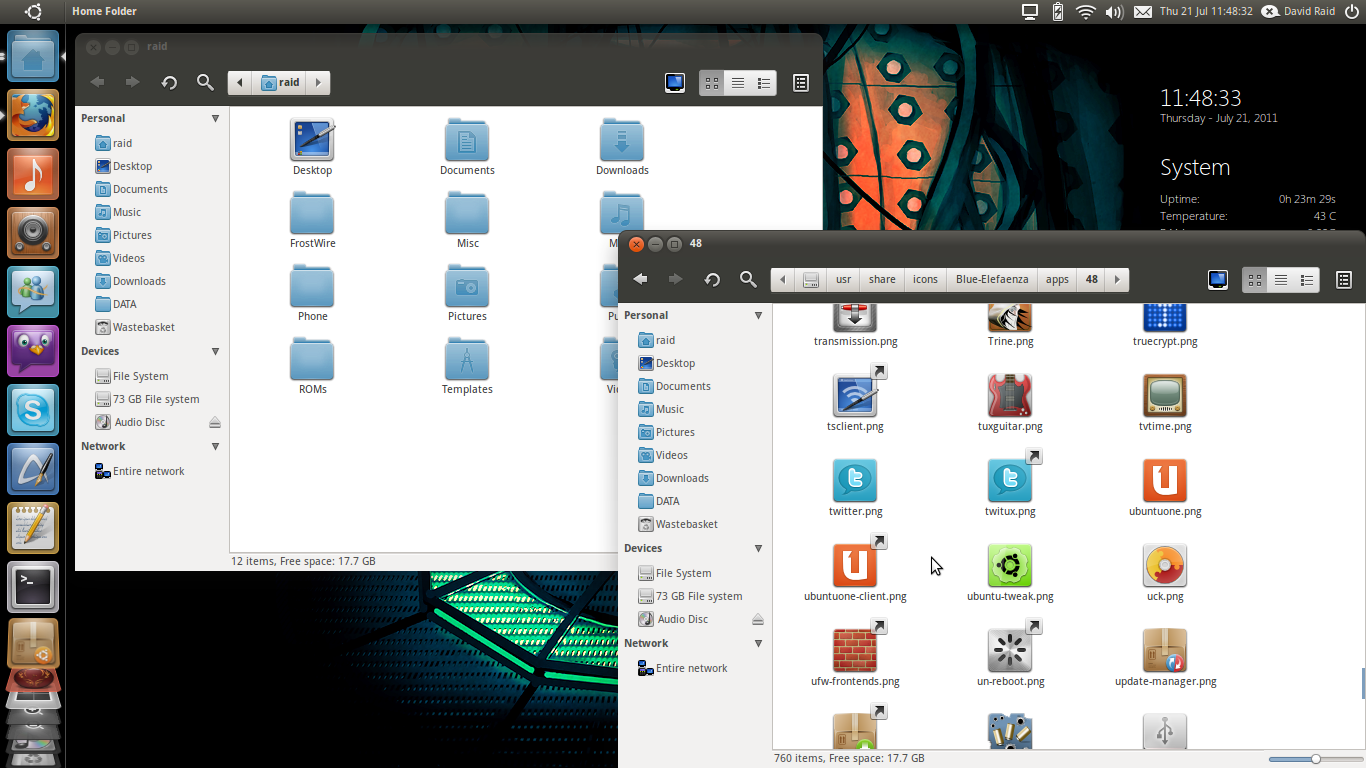This screenshot has height=768, width=1366.
Task: Jump to the usr path button
Action: (x=843, y=280)
